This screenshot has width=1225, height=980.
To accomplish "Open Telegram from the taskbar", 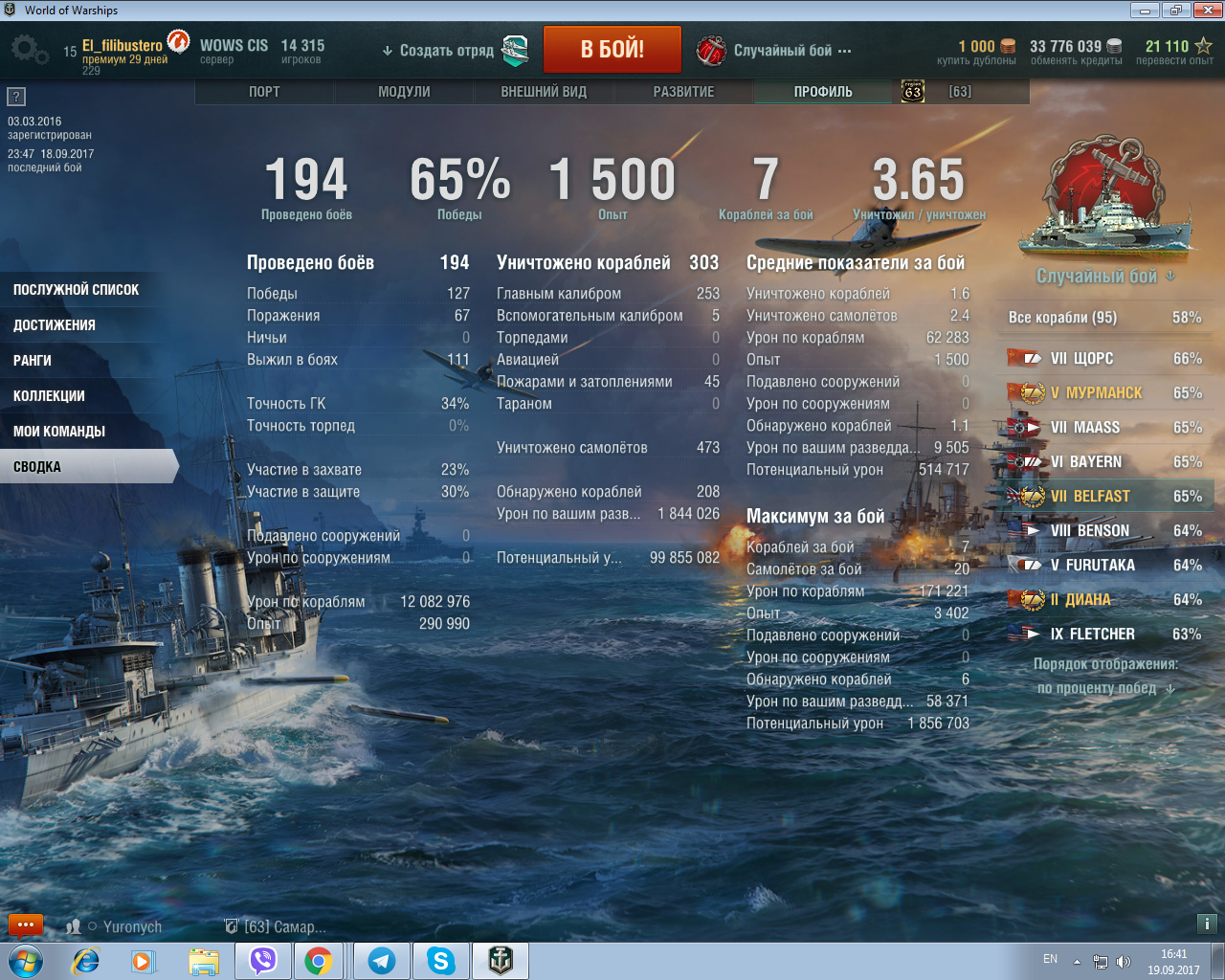I will pos(382,960).
